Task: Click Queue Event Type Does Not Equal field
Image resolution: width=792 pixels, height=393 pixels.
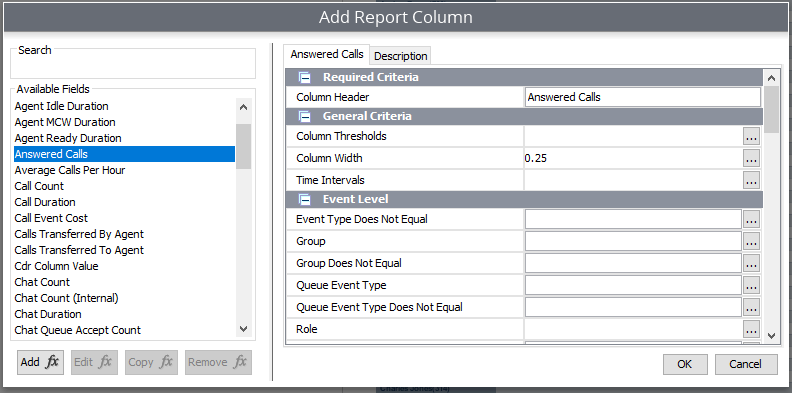Action: coord(633,307)
